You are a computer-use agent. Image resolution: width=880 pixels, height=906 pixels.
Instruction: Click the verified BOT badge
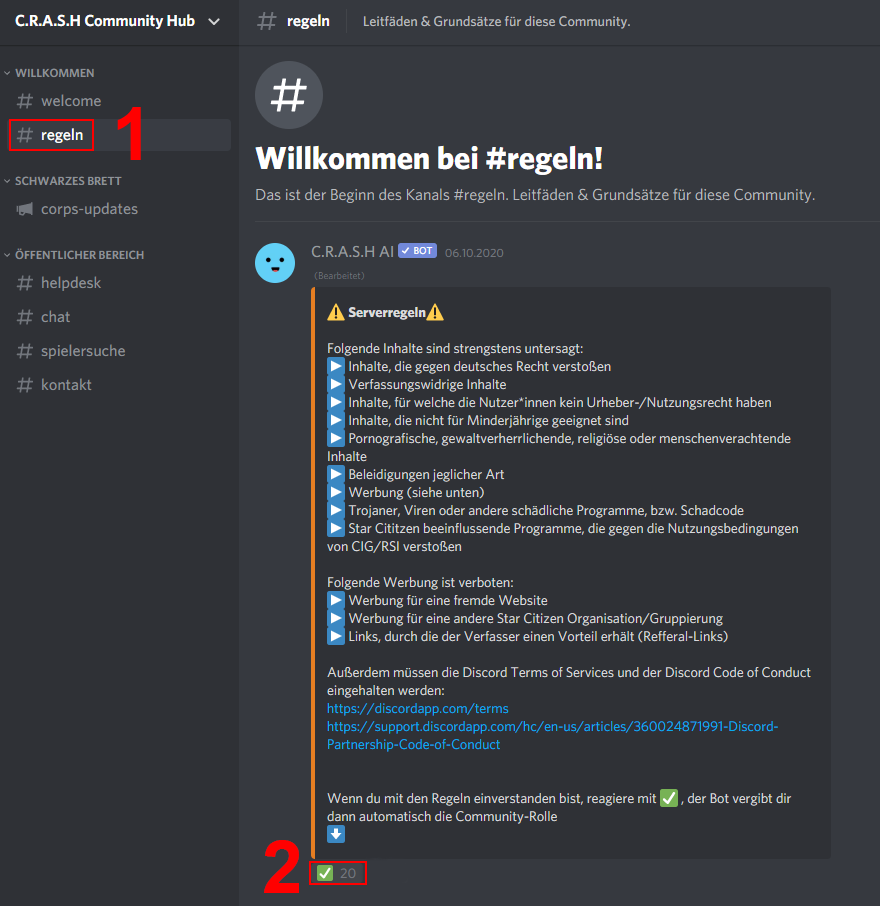coord(417,251)
